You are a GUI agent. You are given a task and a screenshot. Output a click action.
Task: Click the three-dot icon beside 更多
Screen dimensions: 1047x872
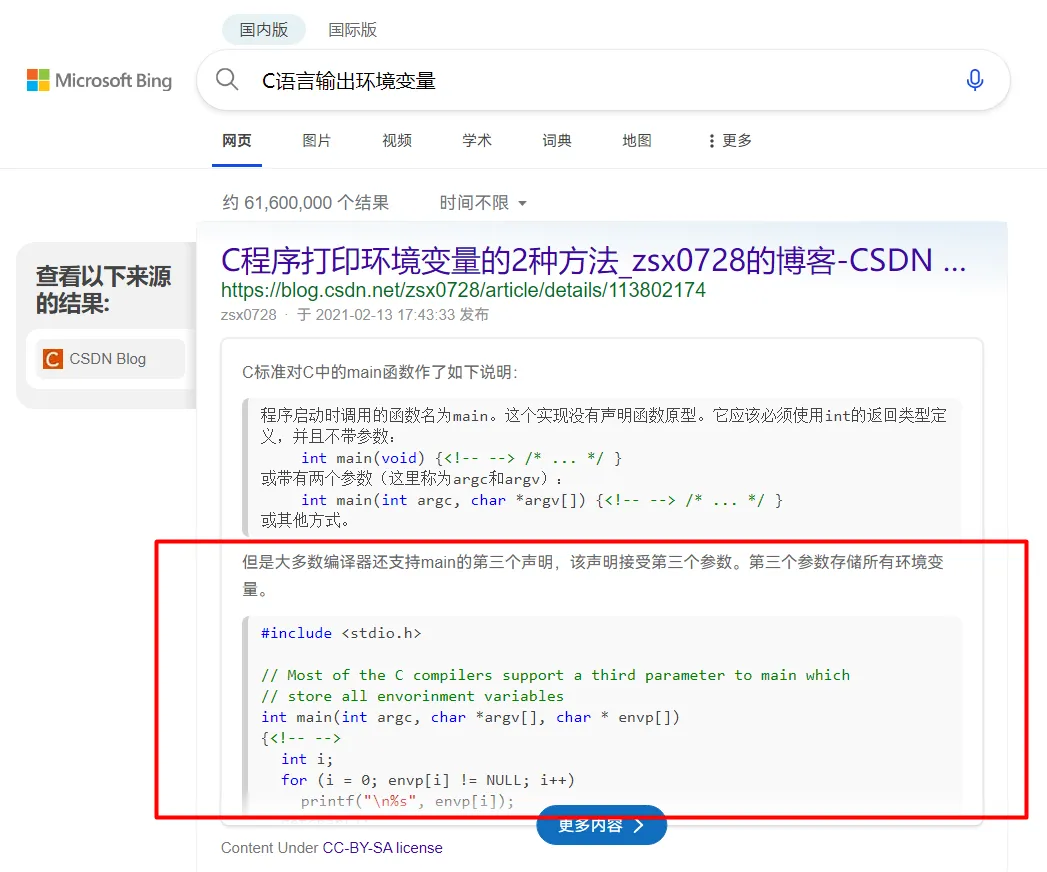(711, 141)
